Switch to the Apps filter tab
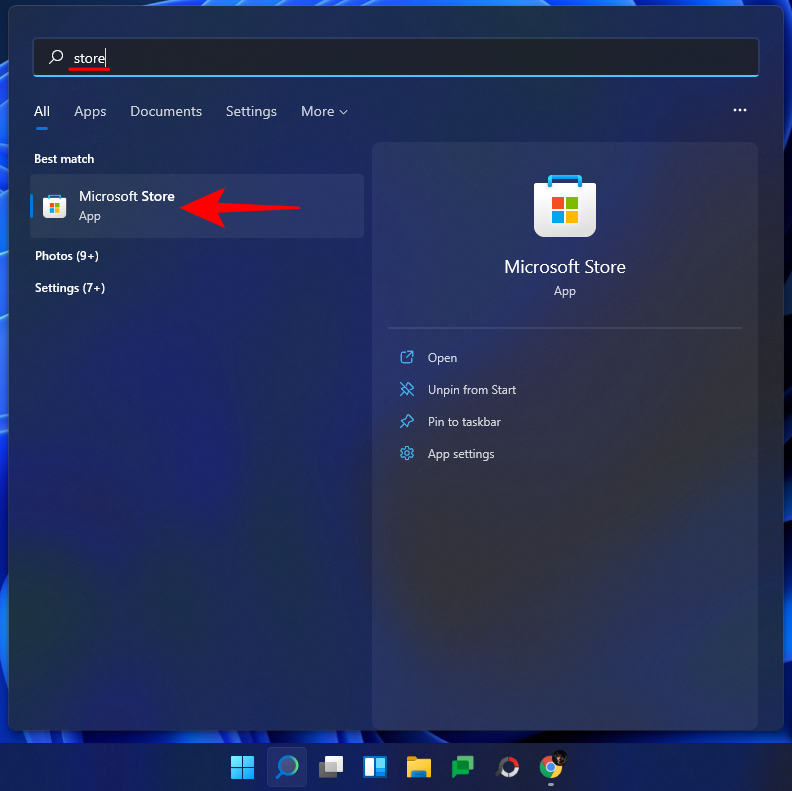 (90, 111)
